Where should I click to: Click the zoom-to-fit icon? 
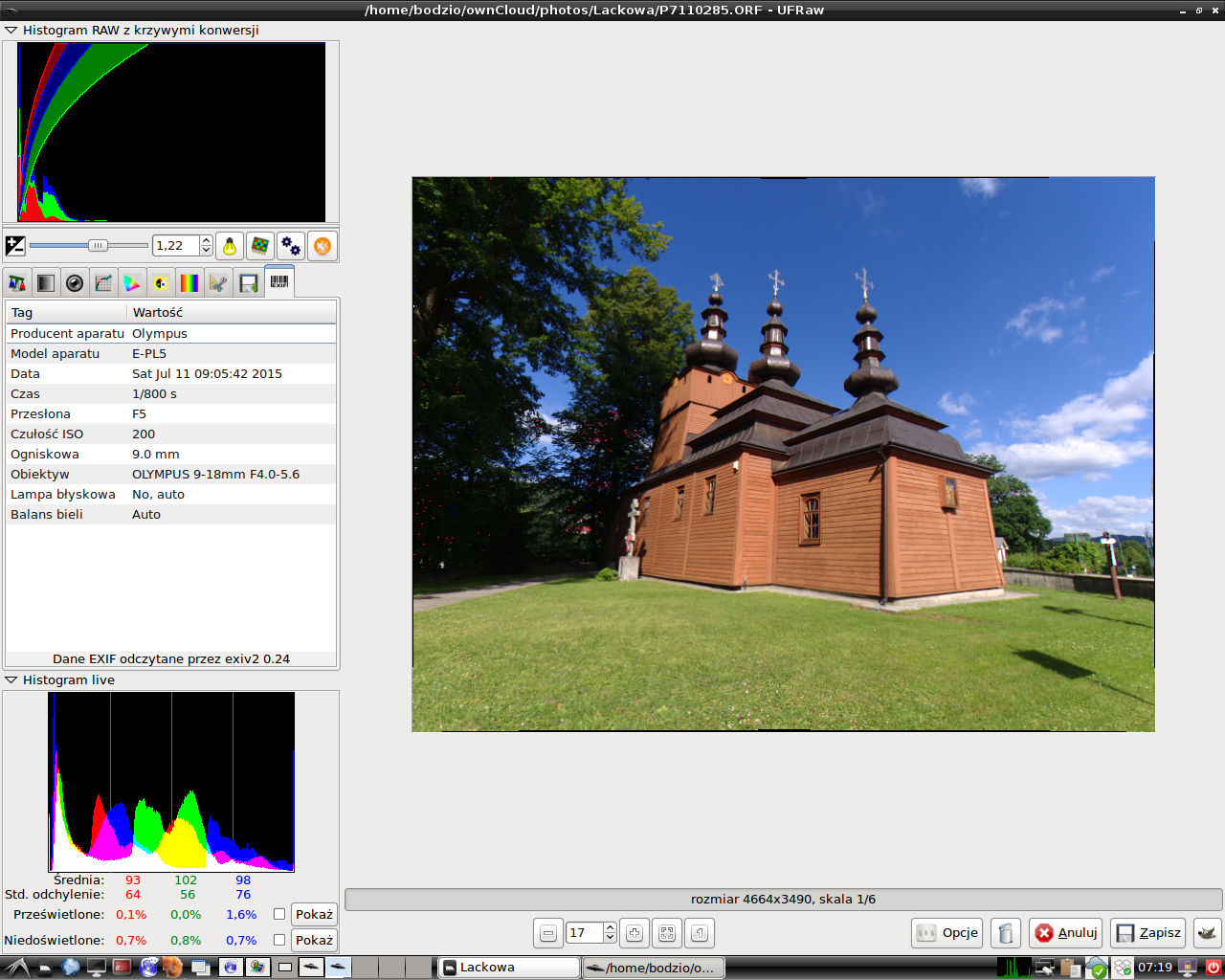point(667,933)
